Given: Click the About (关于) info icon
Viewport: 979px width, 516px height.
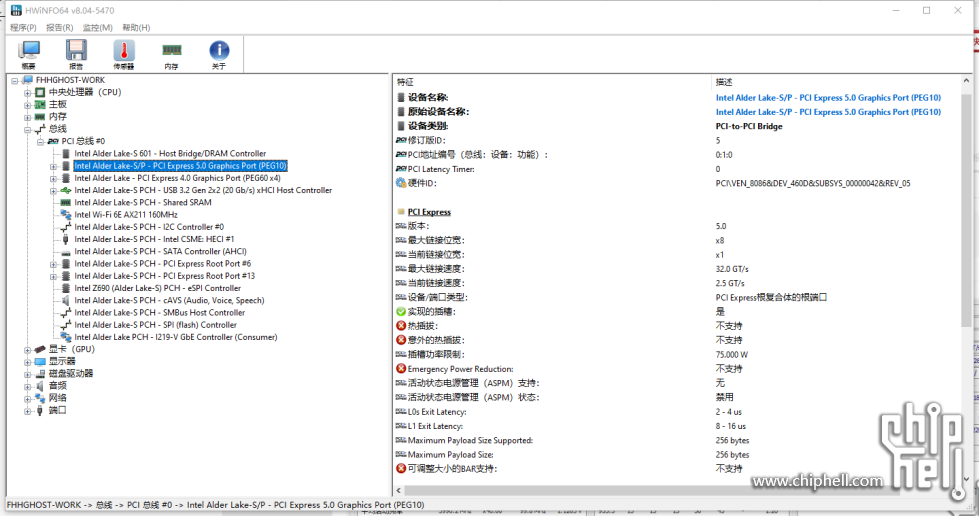Looking at the screenshot, I should point(219,54).
